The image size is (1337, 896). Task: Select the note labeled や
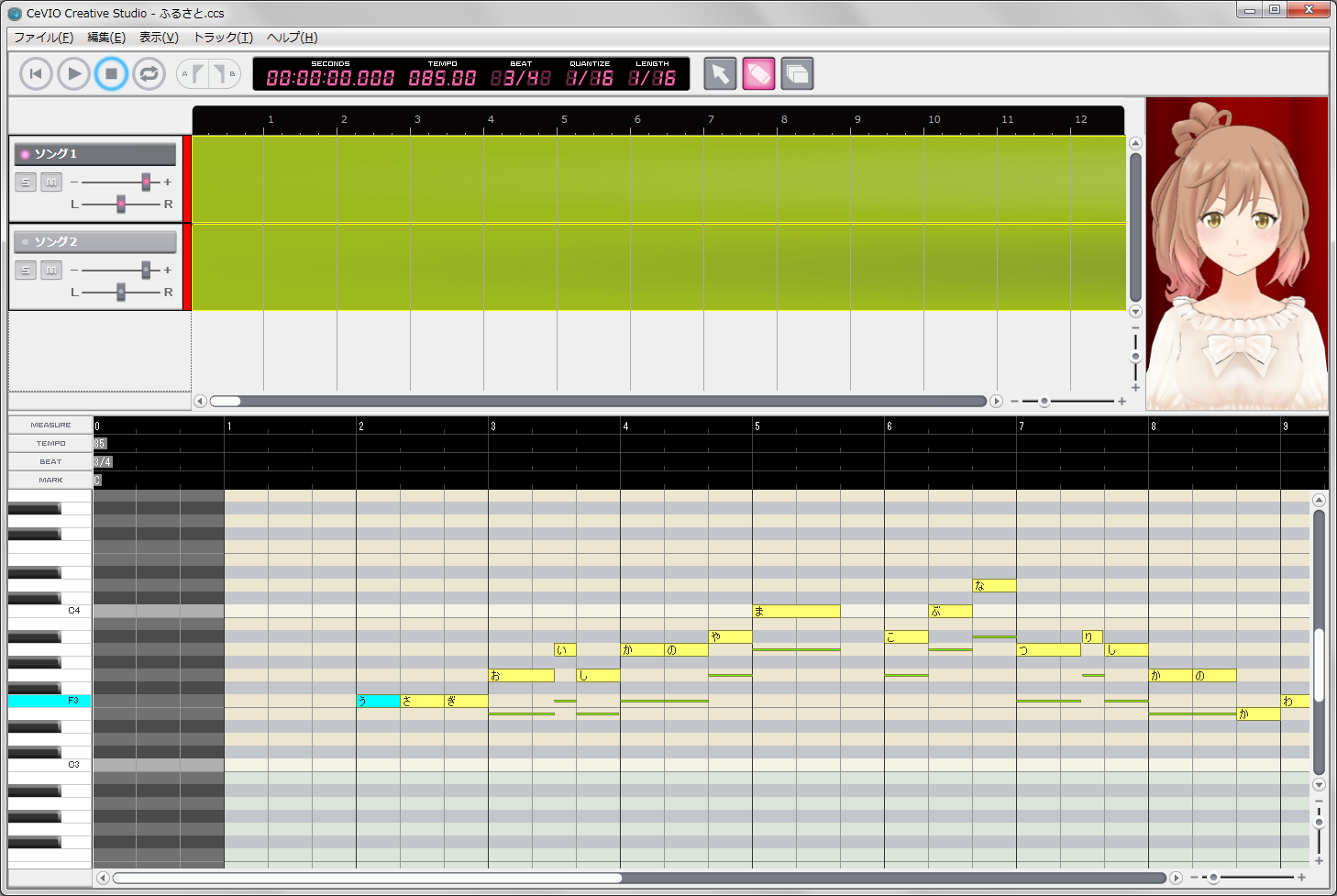[730, 636]
